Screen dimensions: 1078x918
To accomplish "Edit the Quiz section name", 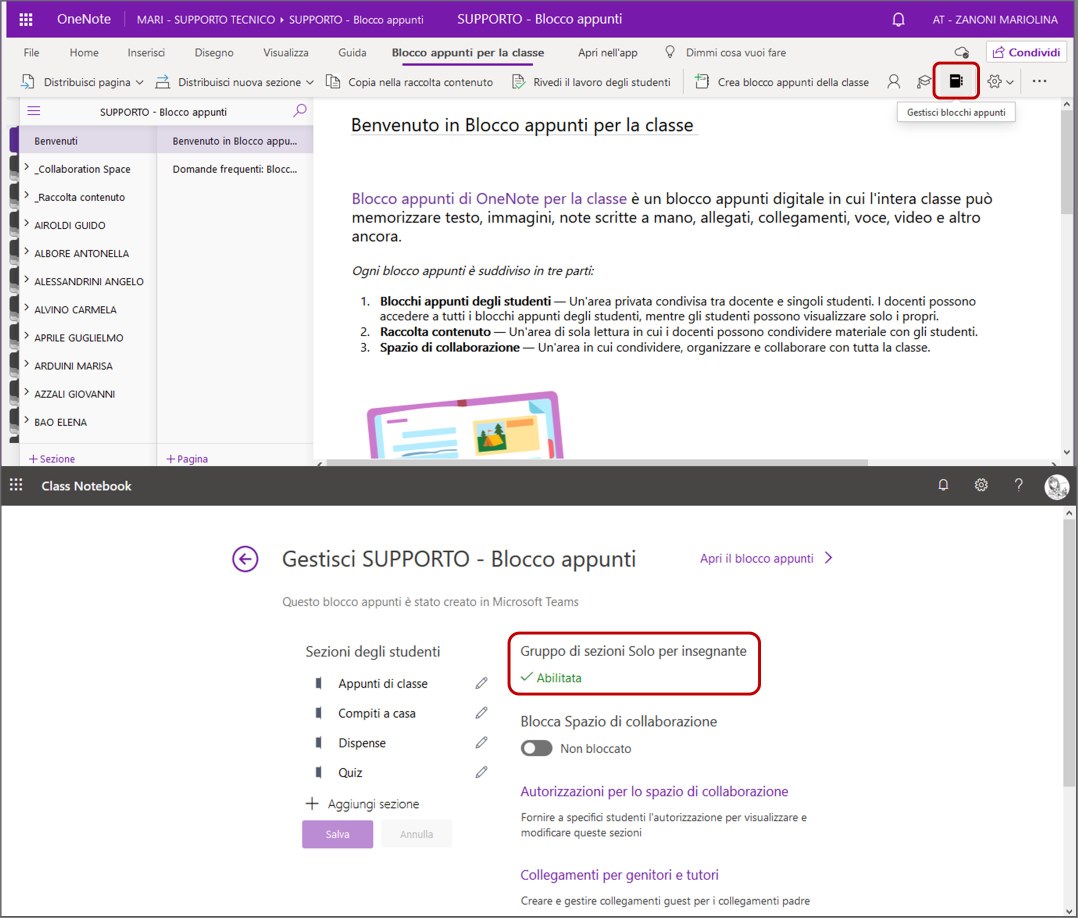I will (x=481, y=772).
